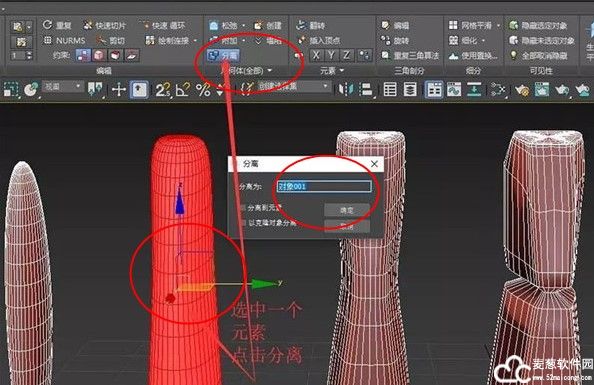Open the 视图 coordinate system dropdown
Screen dimensions: 594x385
tap(63, 87)
